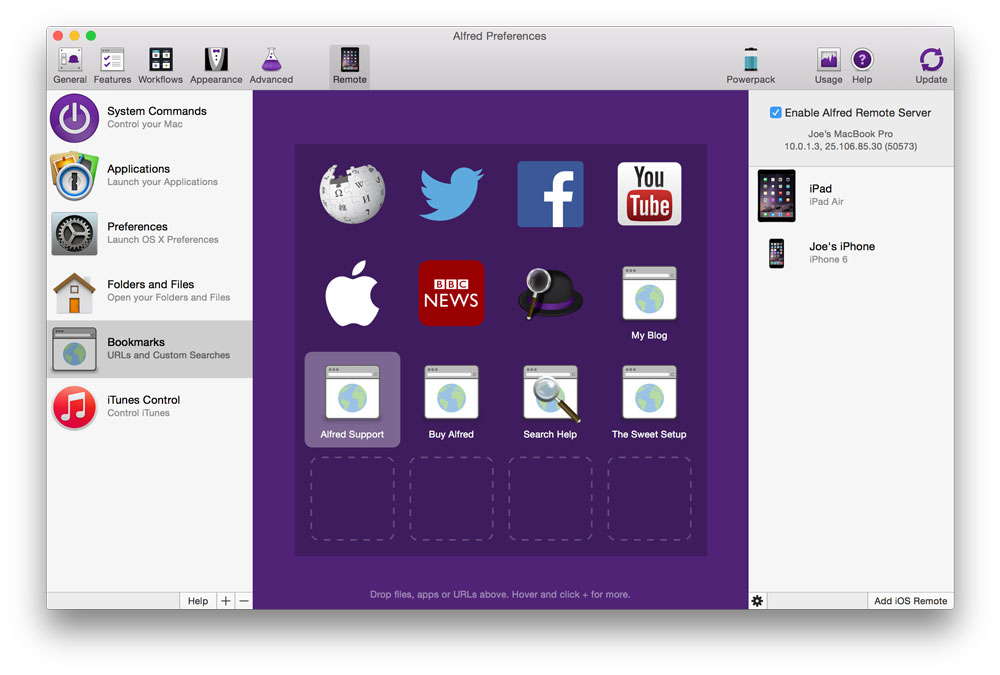This screenshot has width=1000, height=675.
Task: Click the Apple logo bookmark
Action: (x=352, y=293)
